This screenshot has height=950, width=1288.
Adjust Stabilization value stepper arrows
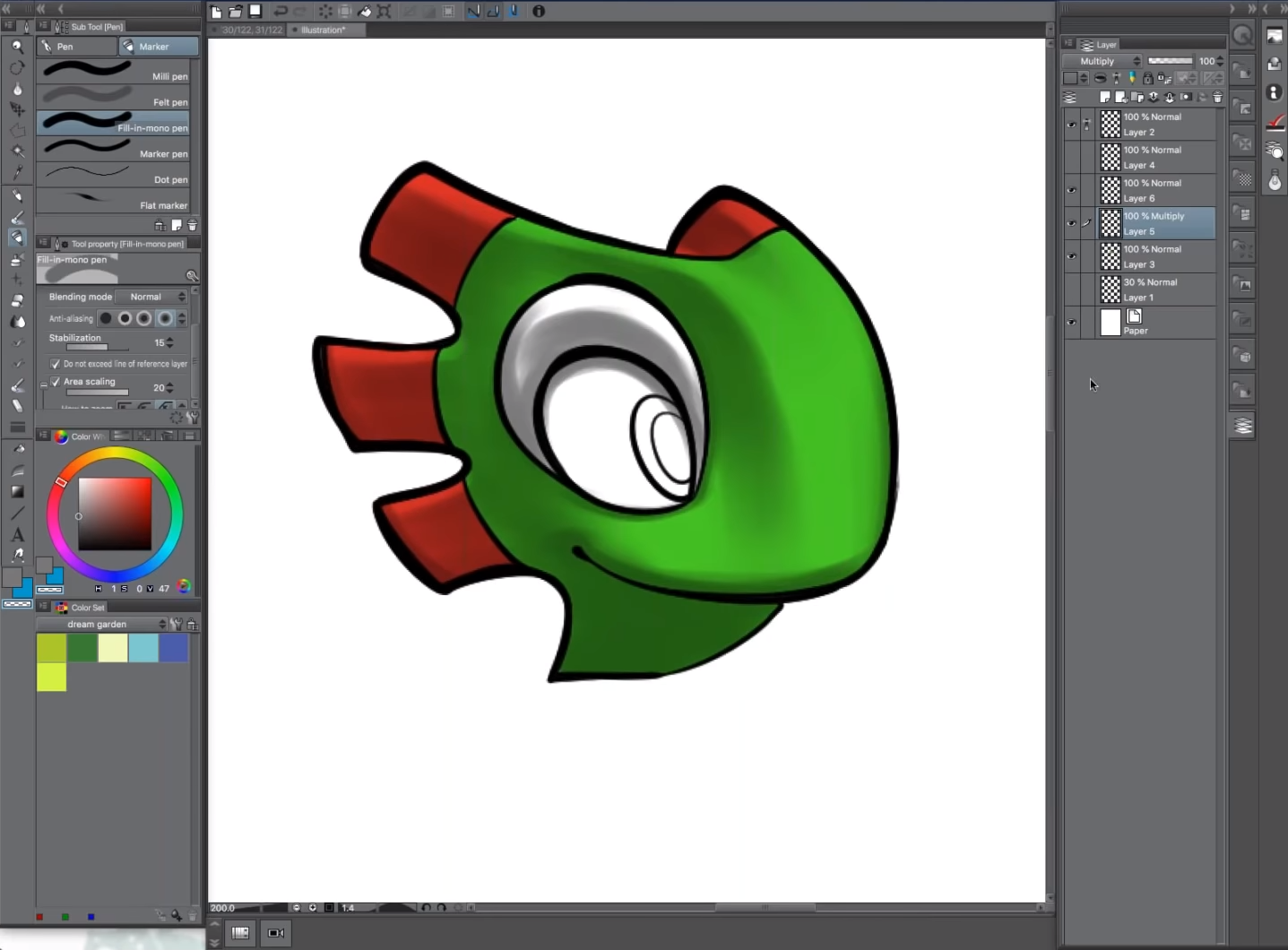pos(170,342)
